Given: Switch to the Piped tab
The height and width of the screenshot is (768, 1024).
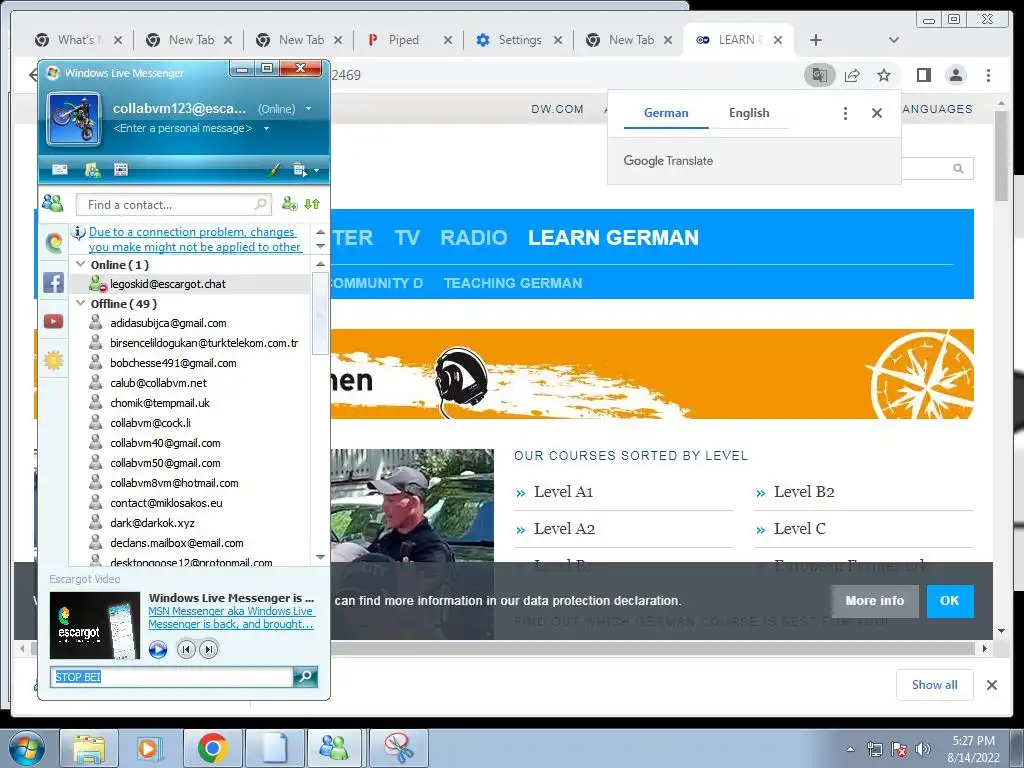Looking at the screenshot, I should (408, 40).
